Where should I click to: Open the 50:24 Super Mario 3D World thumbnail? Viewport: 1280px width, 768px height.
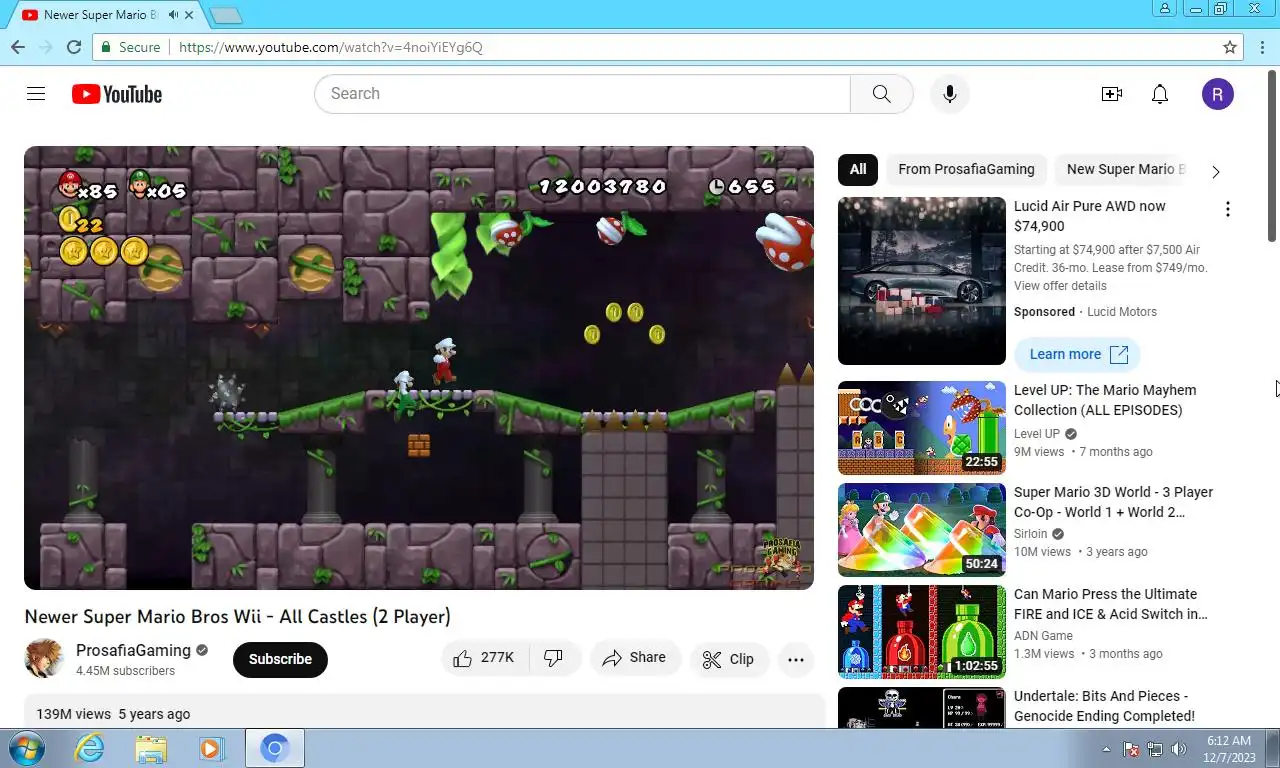(922, 530)
